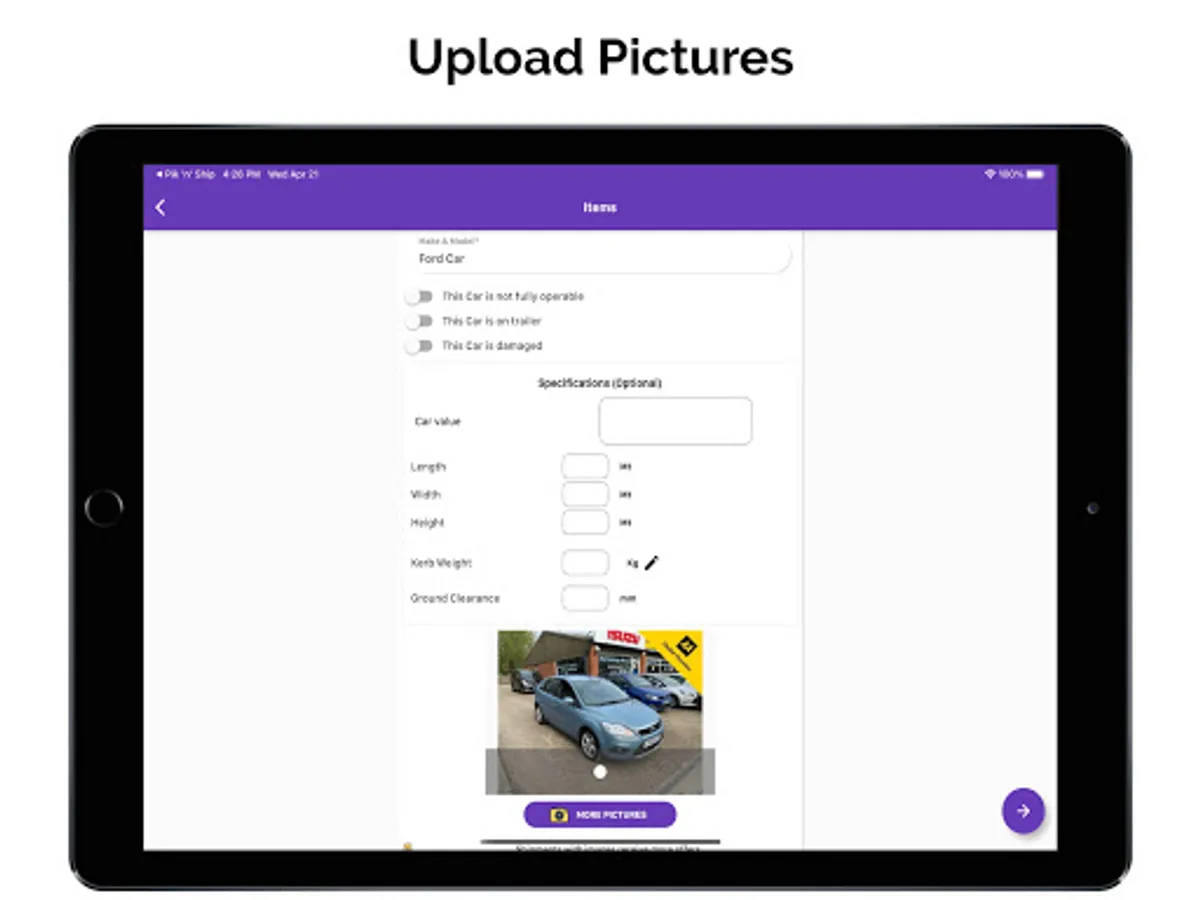This screenshot has width=1200, height=900.
Task: Tap the More Pictures button
Action: pos(600,815)
